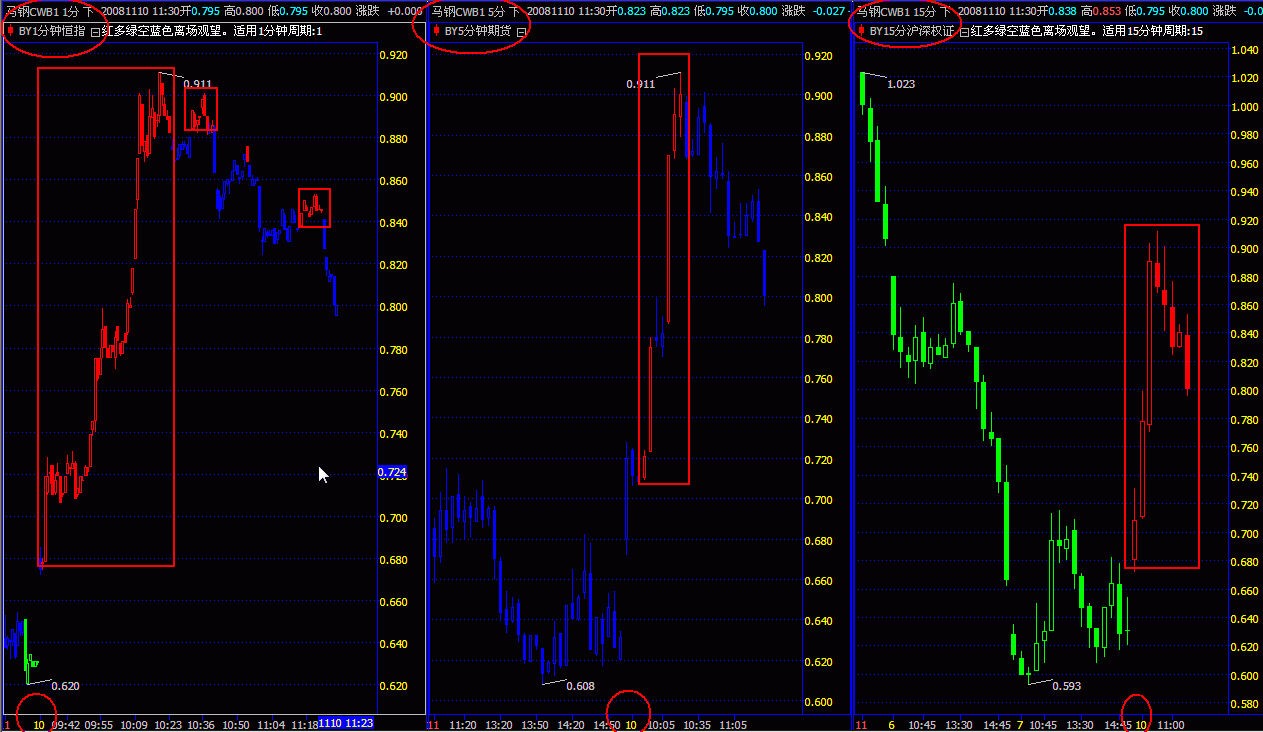Click the red candle icon beside BY15分沪深权证

(x=861, y=31)
